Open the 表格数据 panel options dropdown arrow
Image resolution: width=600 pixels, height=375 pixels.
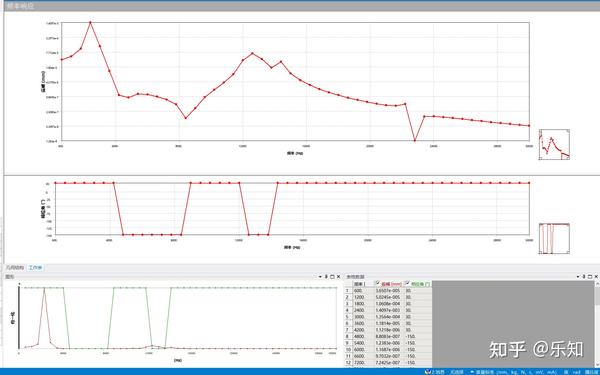pos(578,276)
